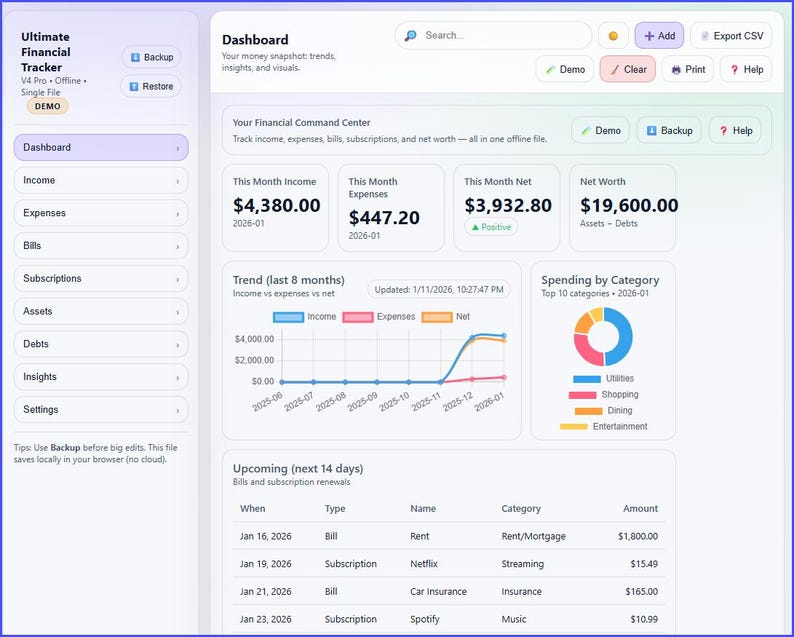Toggle theme with the orange sun icon

coord(613,36)
